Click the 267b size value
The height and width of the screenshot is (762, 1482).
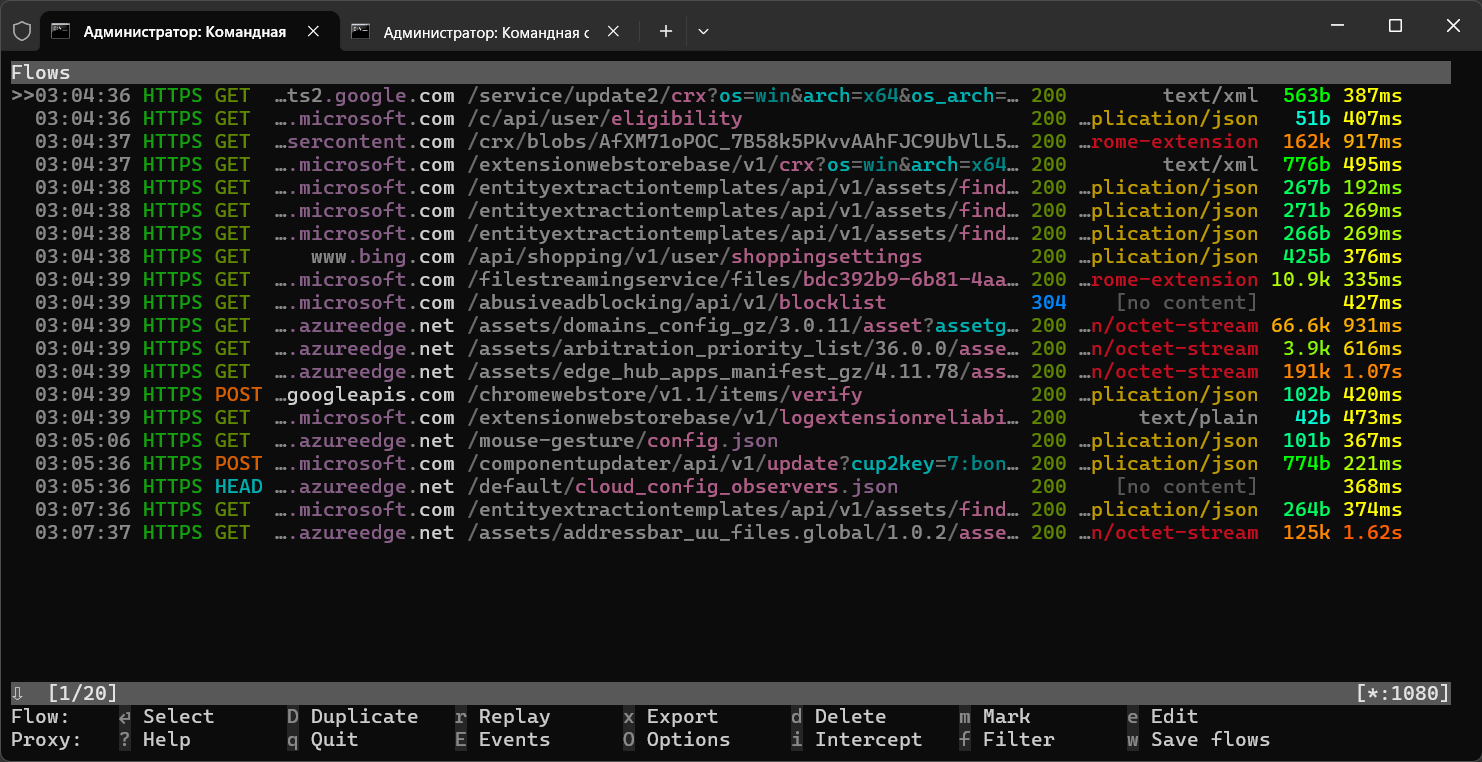tap(1306, 188)
